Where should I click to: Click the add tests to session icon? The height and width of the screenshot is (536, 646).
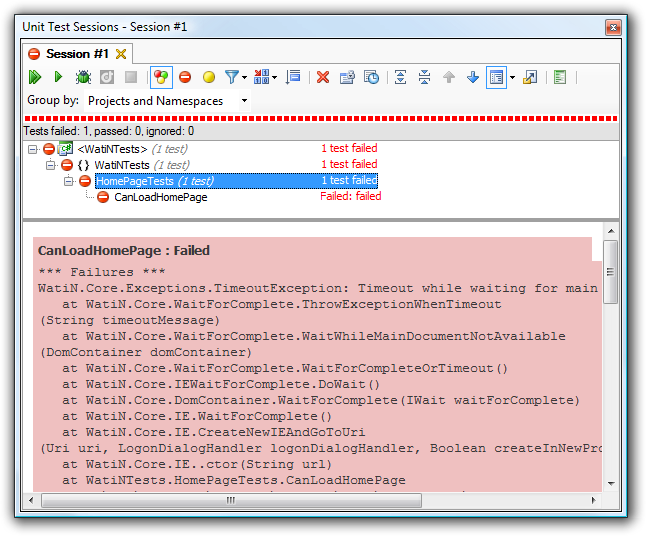pos(347,77)
